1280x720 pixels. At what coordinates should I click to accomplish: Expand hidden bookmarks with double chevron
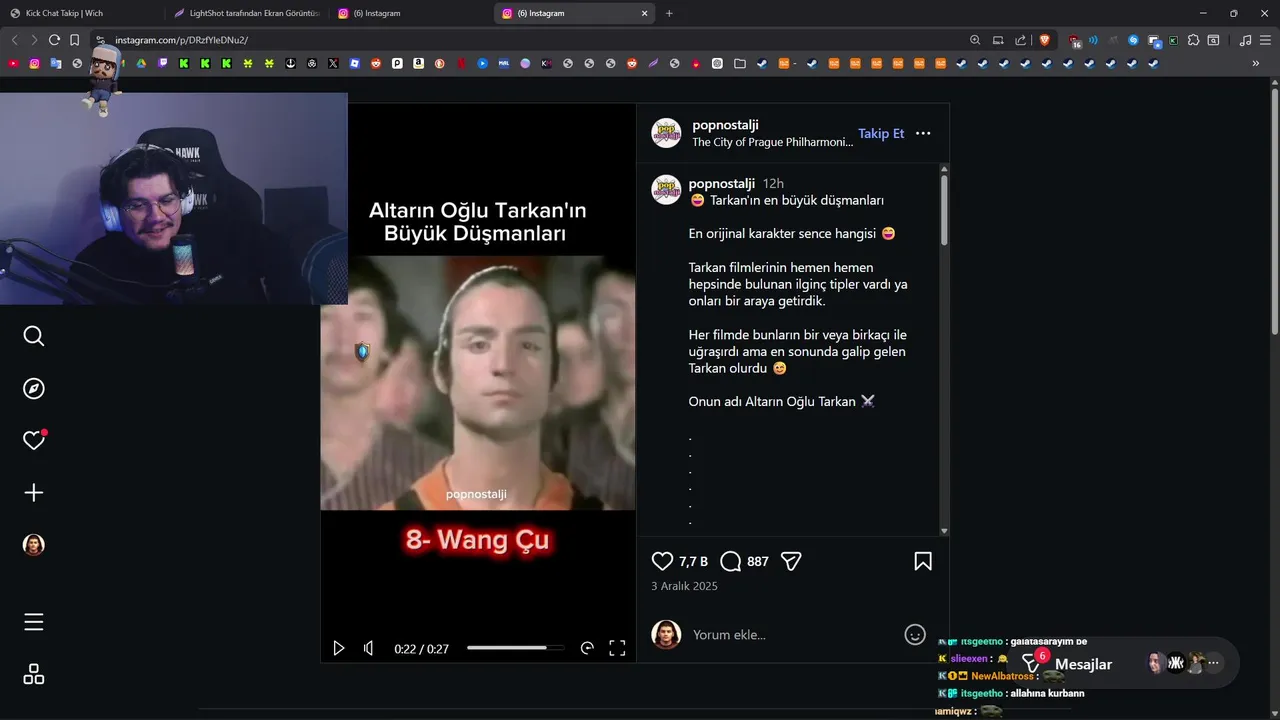tap(1255, 63)
